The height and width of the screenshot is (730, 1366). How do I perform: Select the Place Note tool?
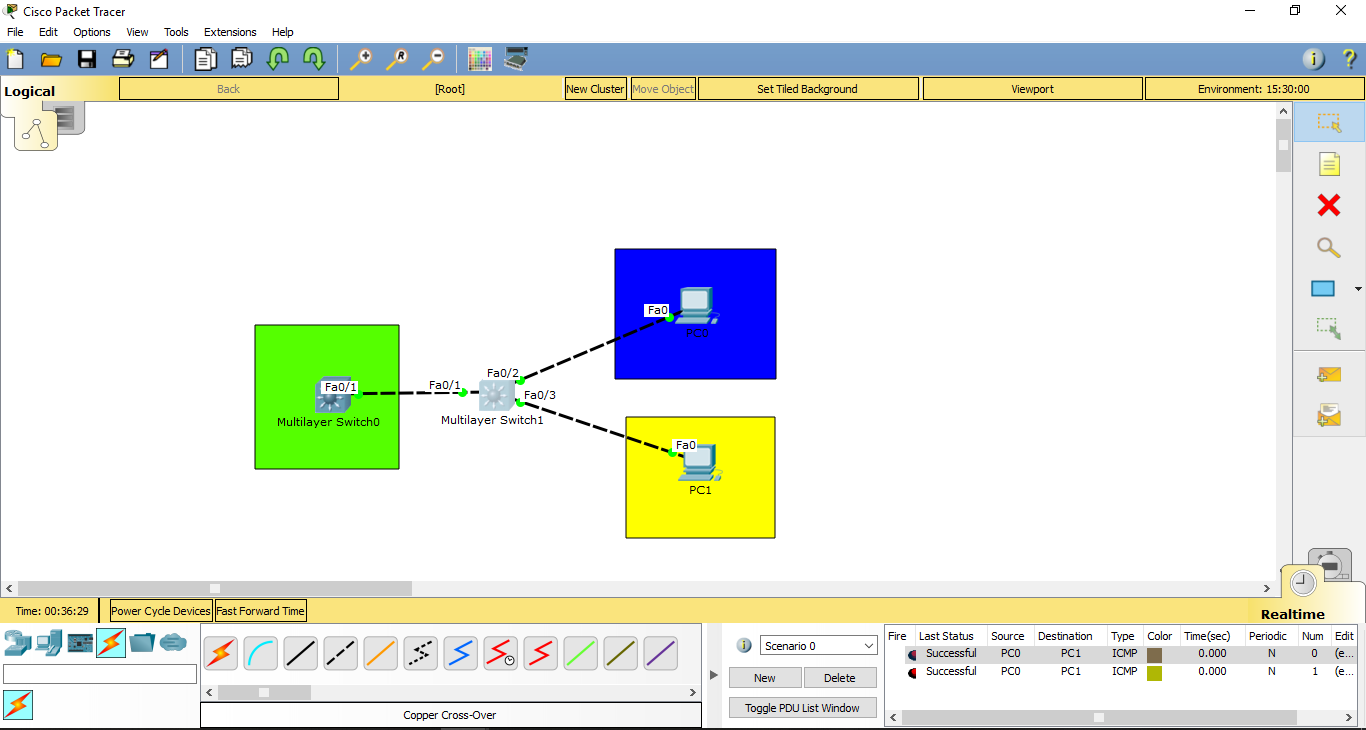[1328, 164]
